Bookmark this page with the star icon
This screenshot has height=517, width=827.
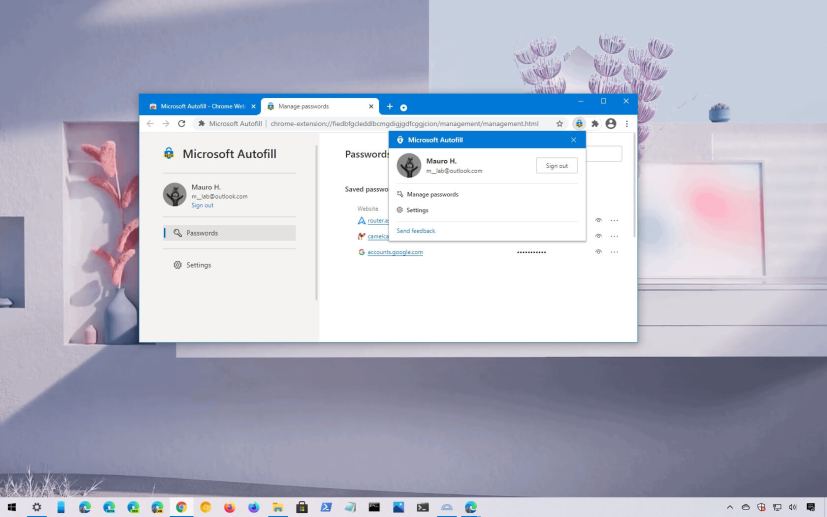pos(560,123)
